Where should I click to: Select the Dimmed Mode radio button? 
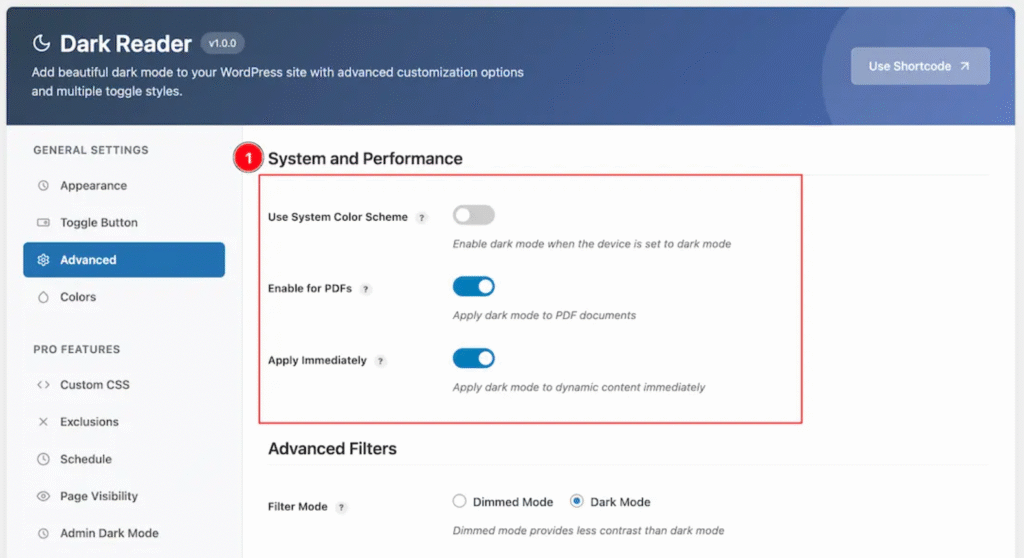[459, 501]
